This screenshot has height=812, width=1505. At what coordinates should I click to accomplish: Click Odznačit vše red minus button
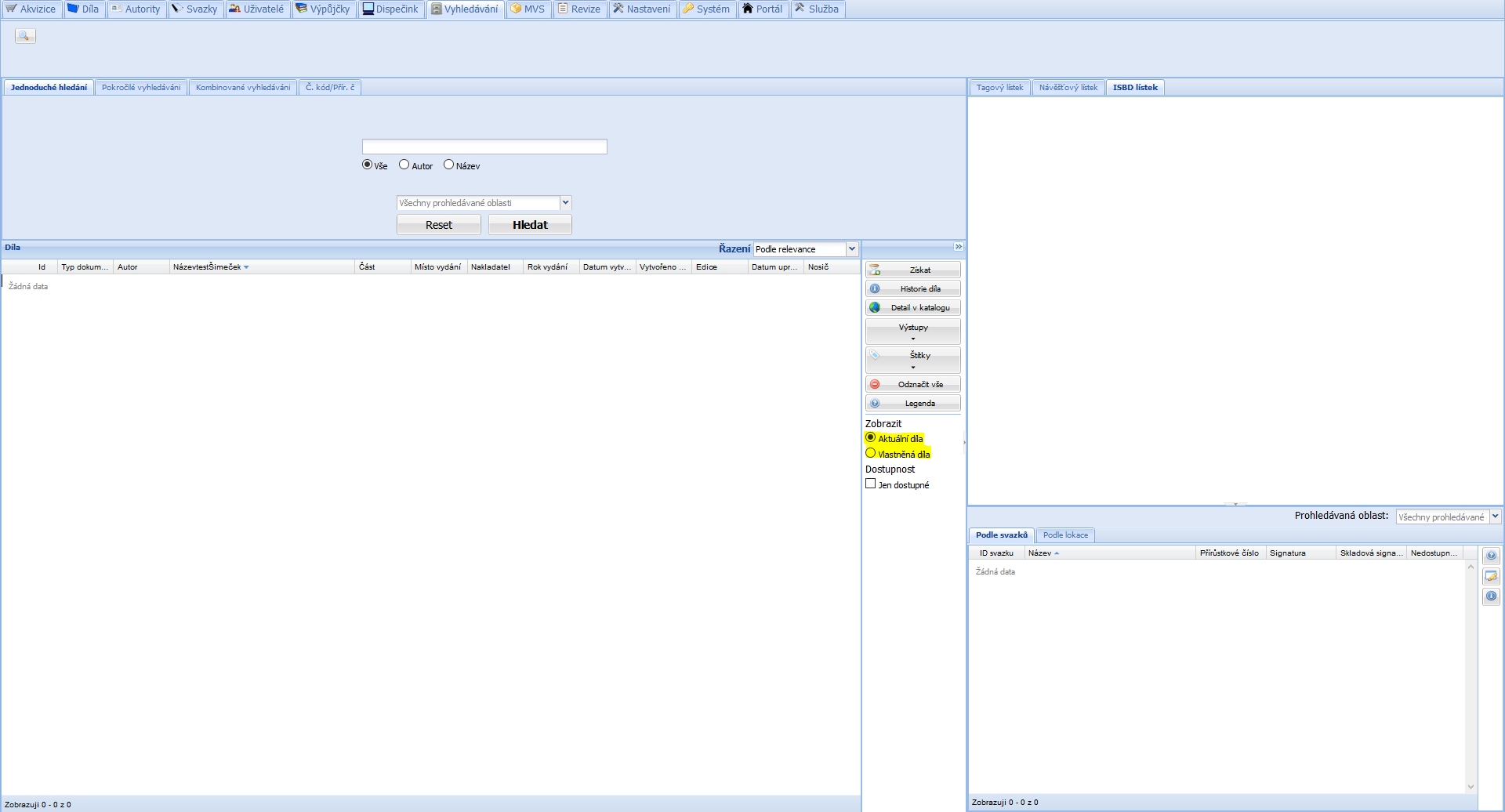pyautogui.click(x=912, y=385)
